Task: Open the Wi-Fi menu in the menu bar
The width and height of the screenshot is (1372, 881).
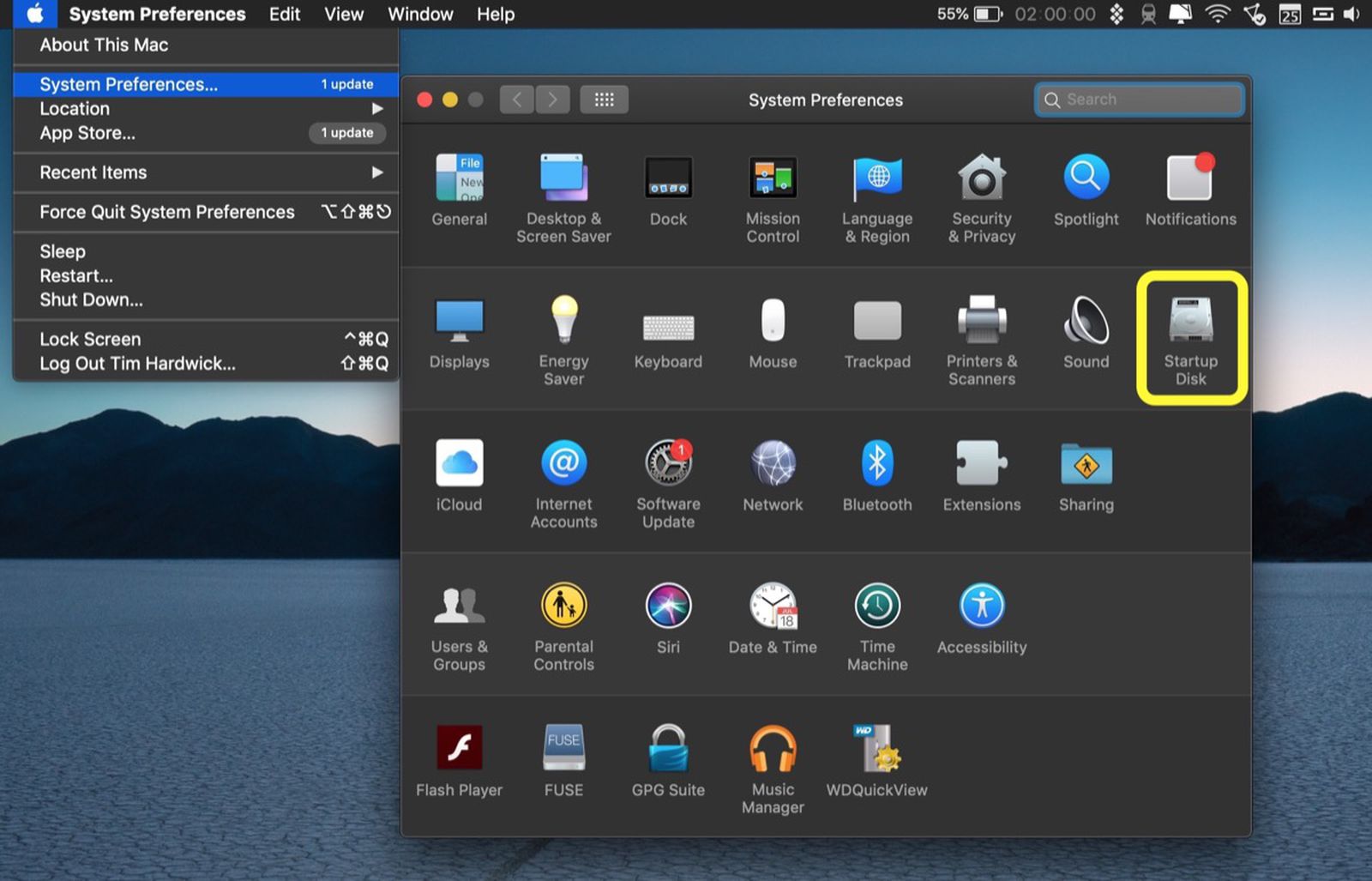Action: coord(1217,14)
